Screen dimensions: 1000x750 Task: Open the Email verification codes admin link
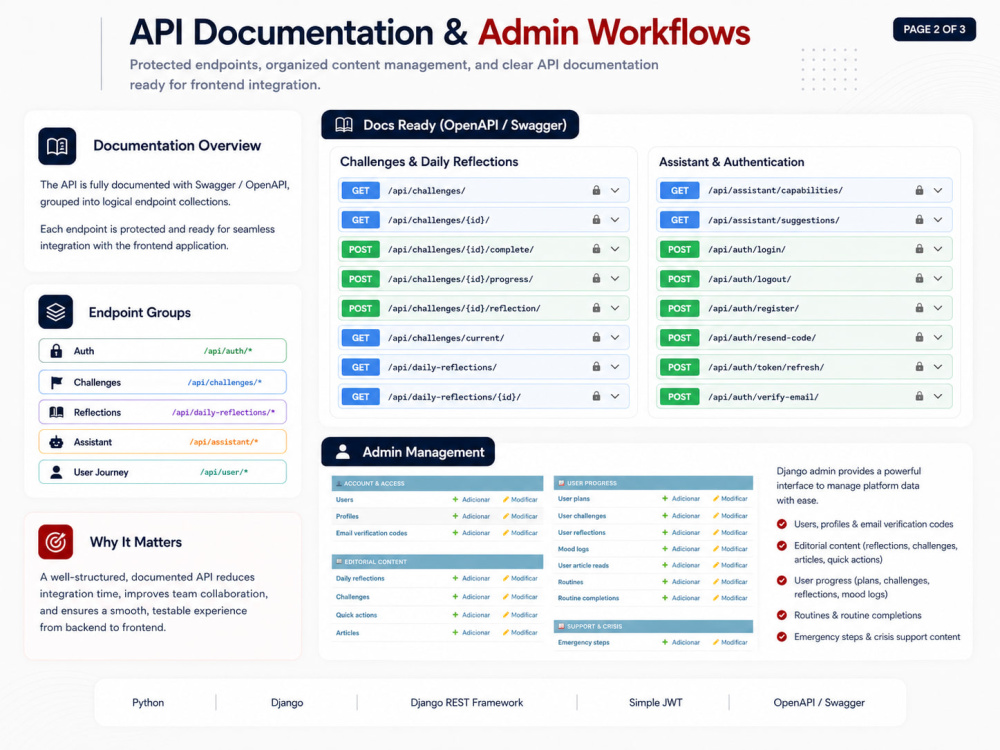tap(371, 533)
